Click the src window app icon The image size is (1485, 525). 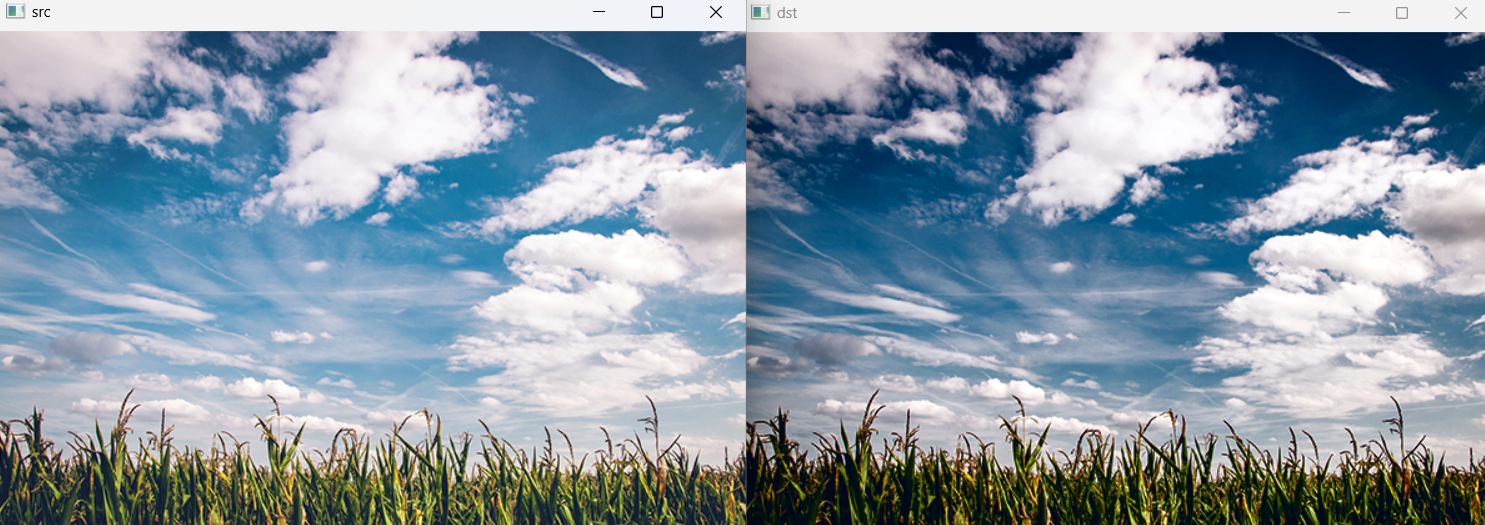[16, 12]
